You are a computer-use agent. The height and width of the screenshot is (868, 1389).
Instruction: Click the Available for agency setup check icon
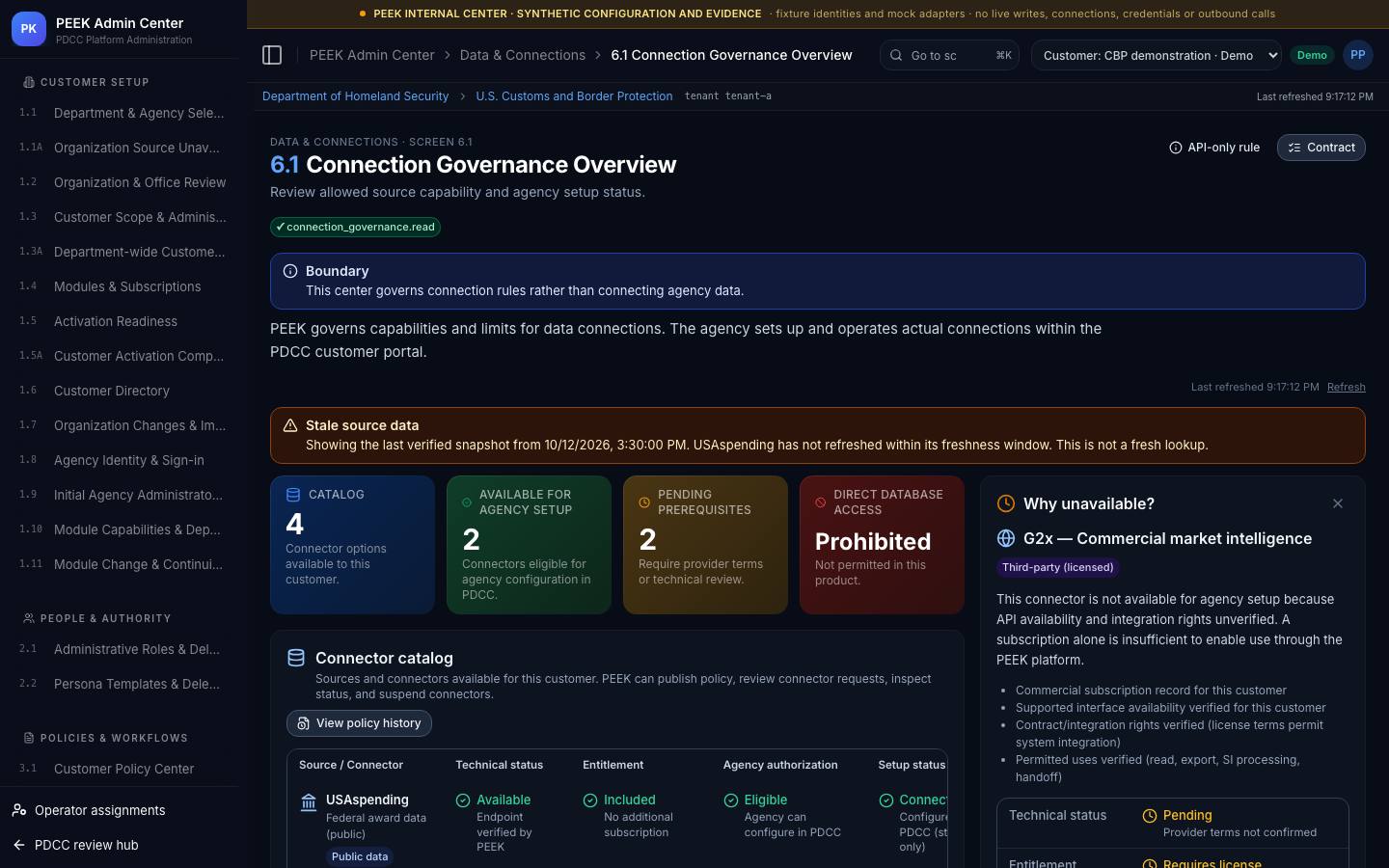click(x=467, y=502)
